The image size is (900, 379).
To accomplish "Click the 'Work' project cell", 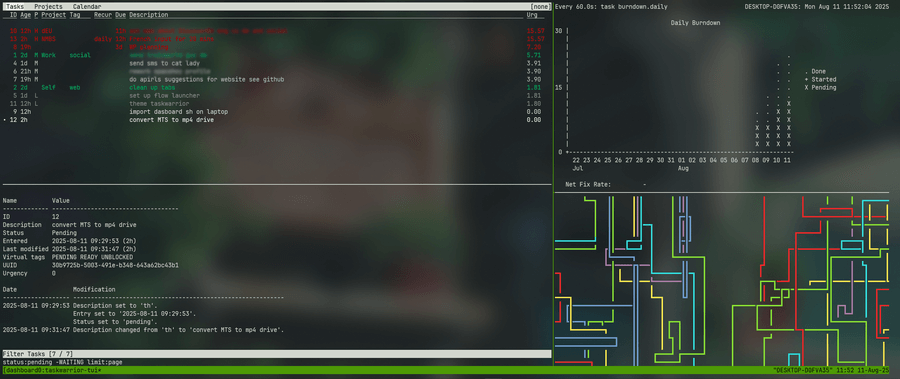I will (x=48, y=55).
